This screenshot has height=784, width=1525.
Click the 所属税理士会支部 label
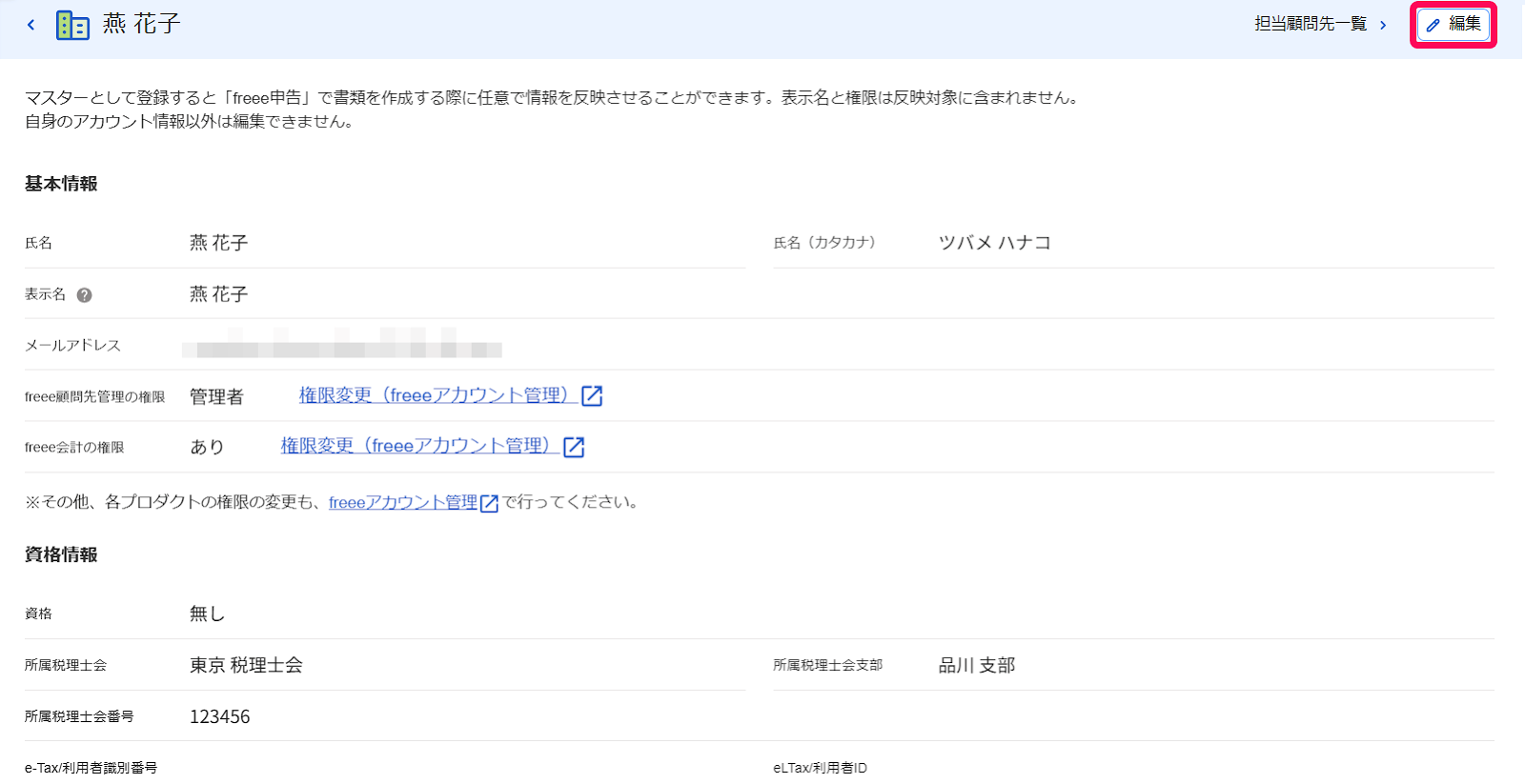pyautogui.click(x=827, y=665)
